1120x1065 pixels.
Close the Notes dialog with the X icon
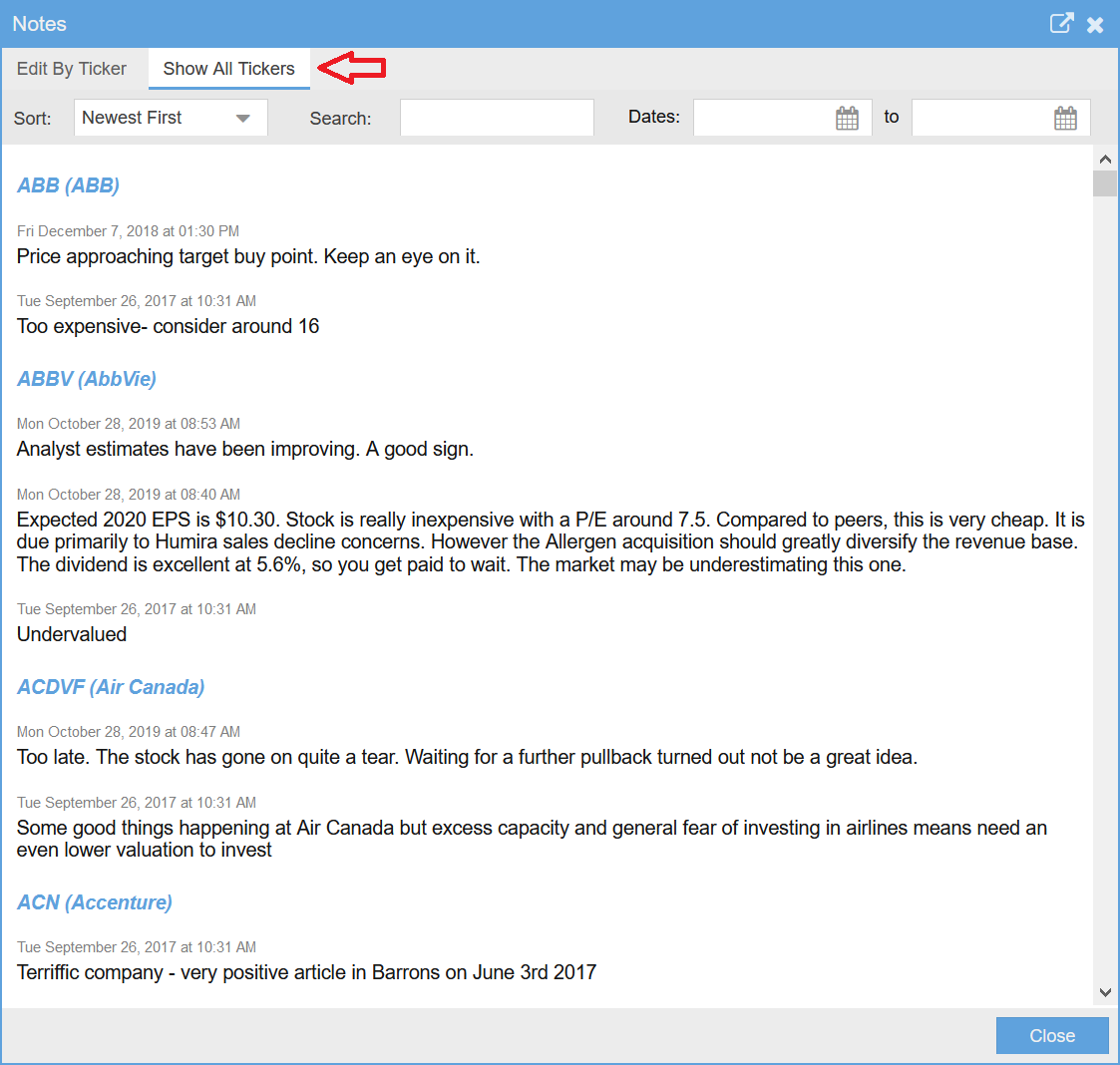coord(1094,25)
